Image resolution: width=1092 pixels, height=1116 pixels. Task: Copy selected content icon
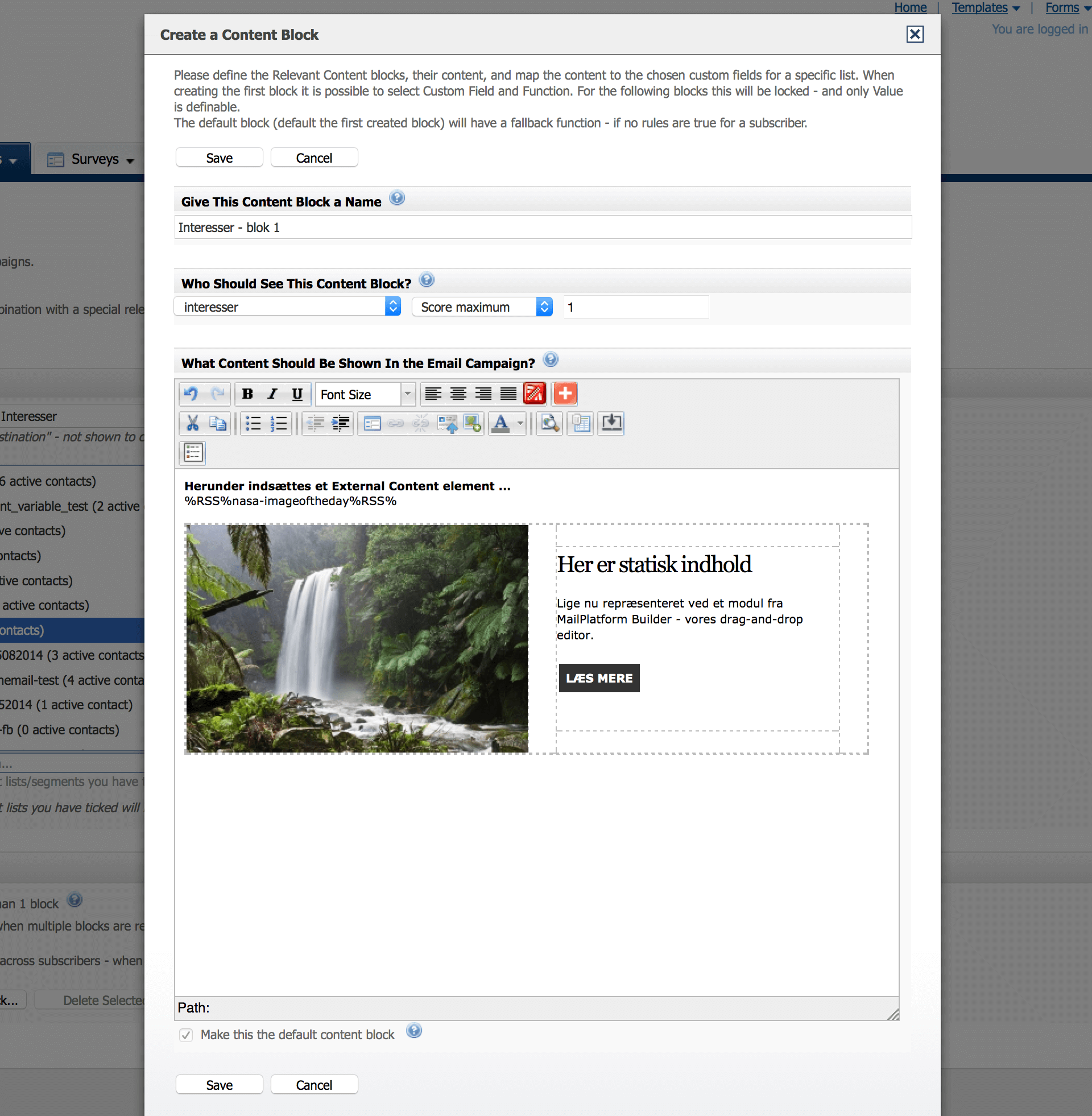click(x=218, y=424)
